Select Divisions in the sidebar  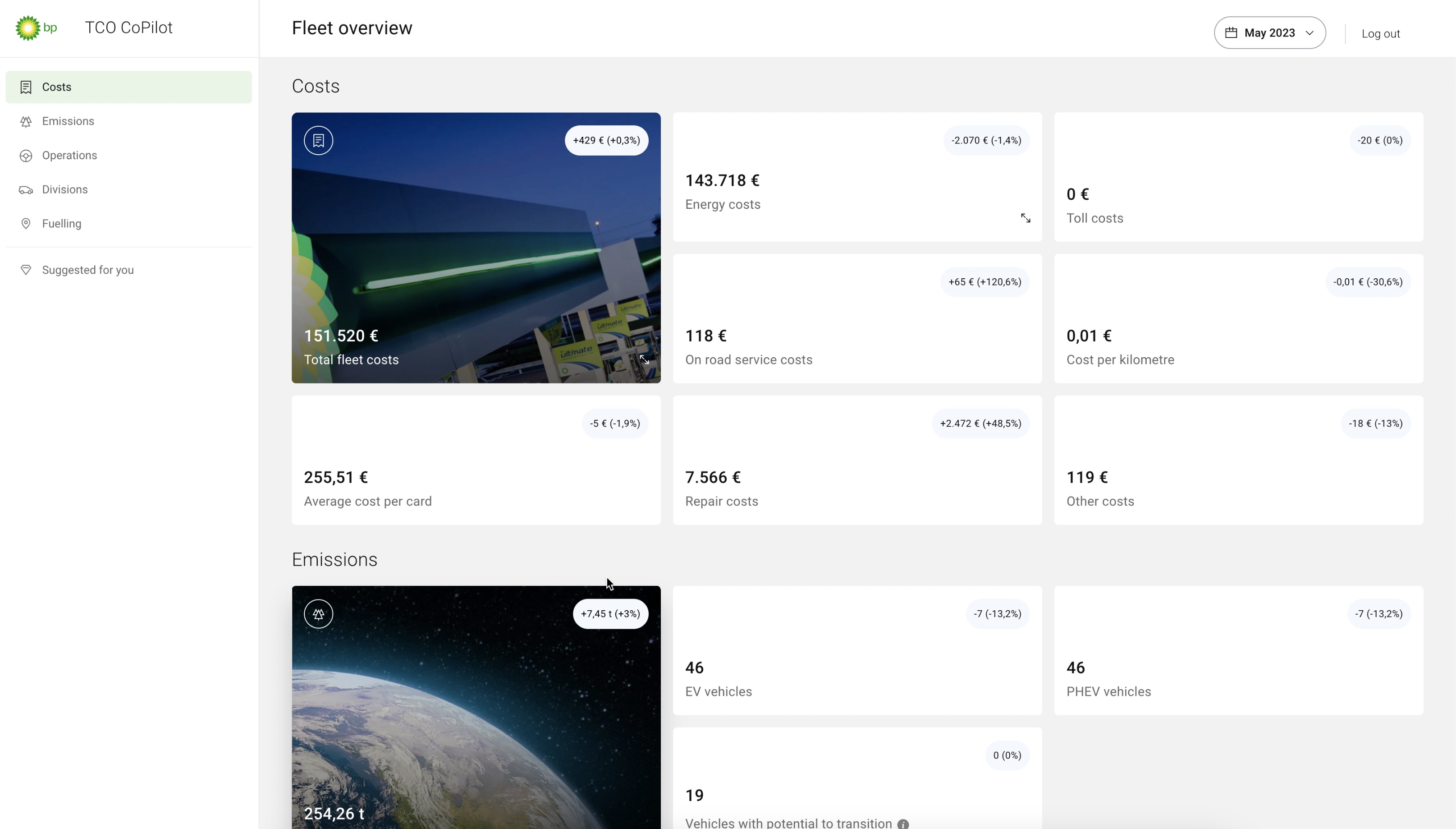[x=128, y=189]
